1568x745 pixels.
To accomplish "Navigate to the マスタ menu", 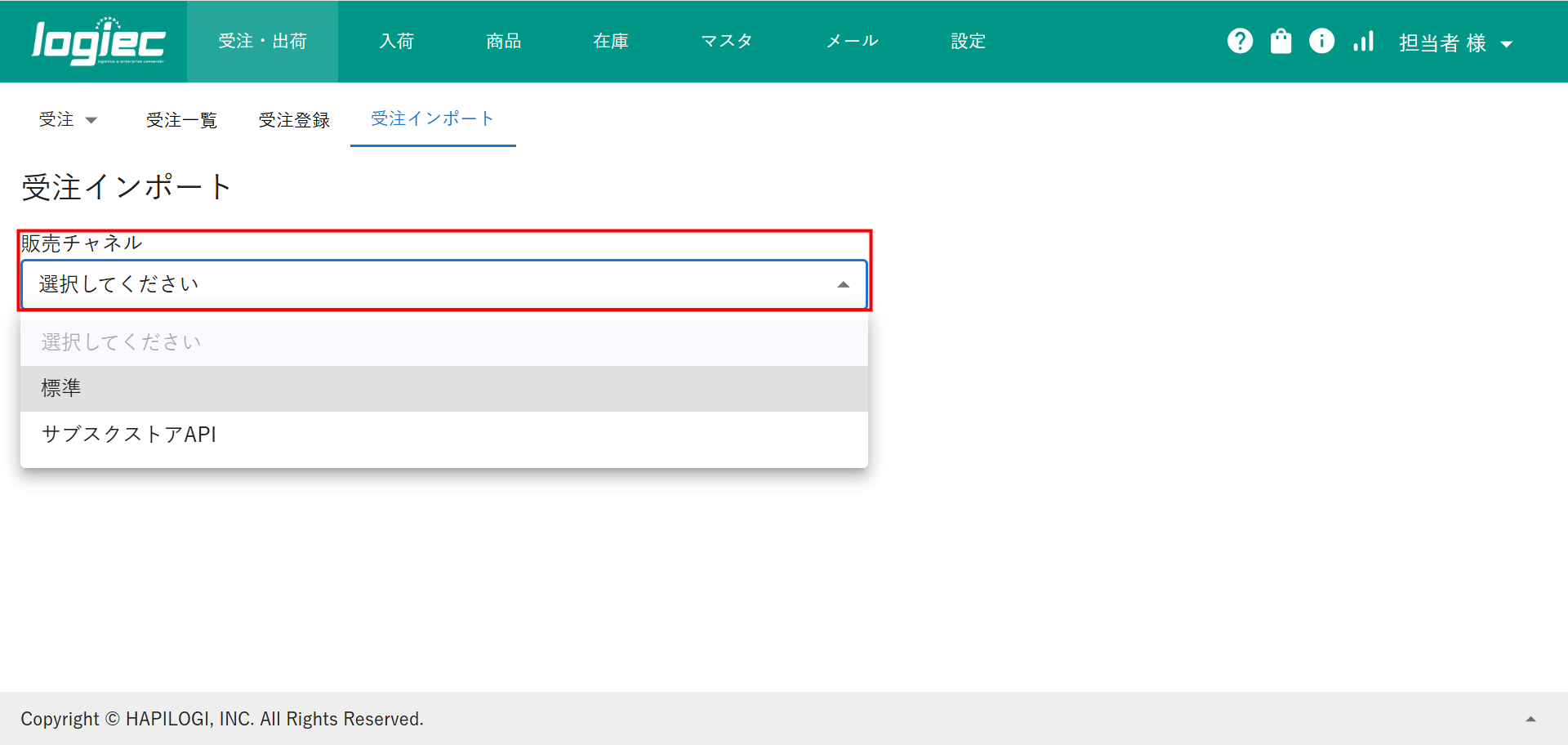I will (726, 41).
